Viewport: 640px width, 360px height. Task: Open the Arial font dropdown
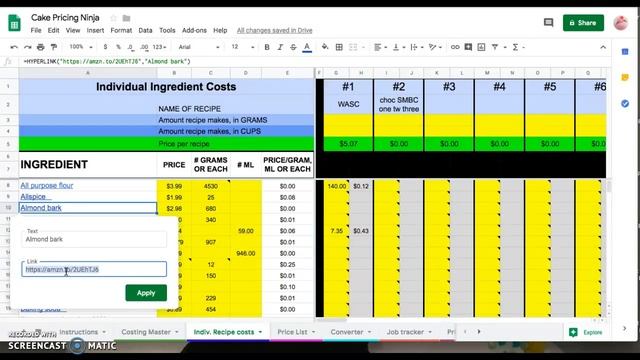(199, 47)
